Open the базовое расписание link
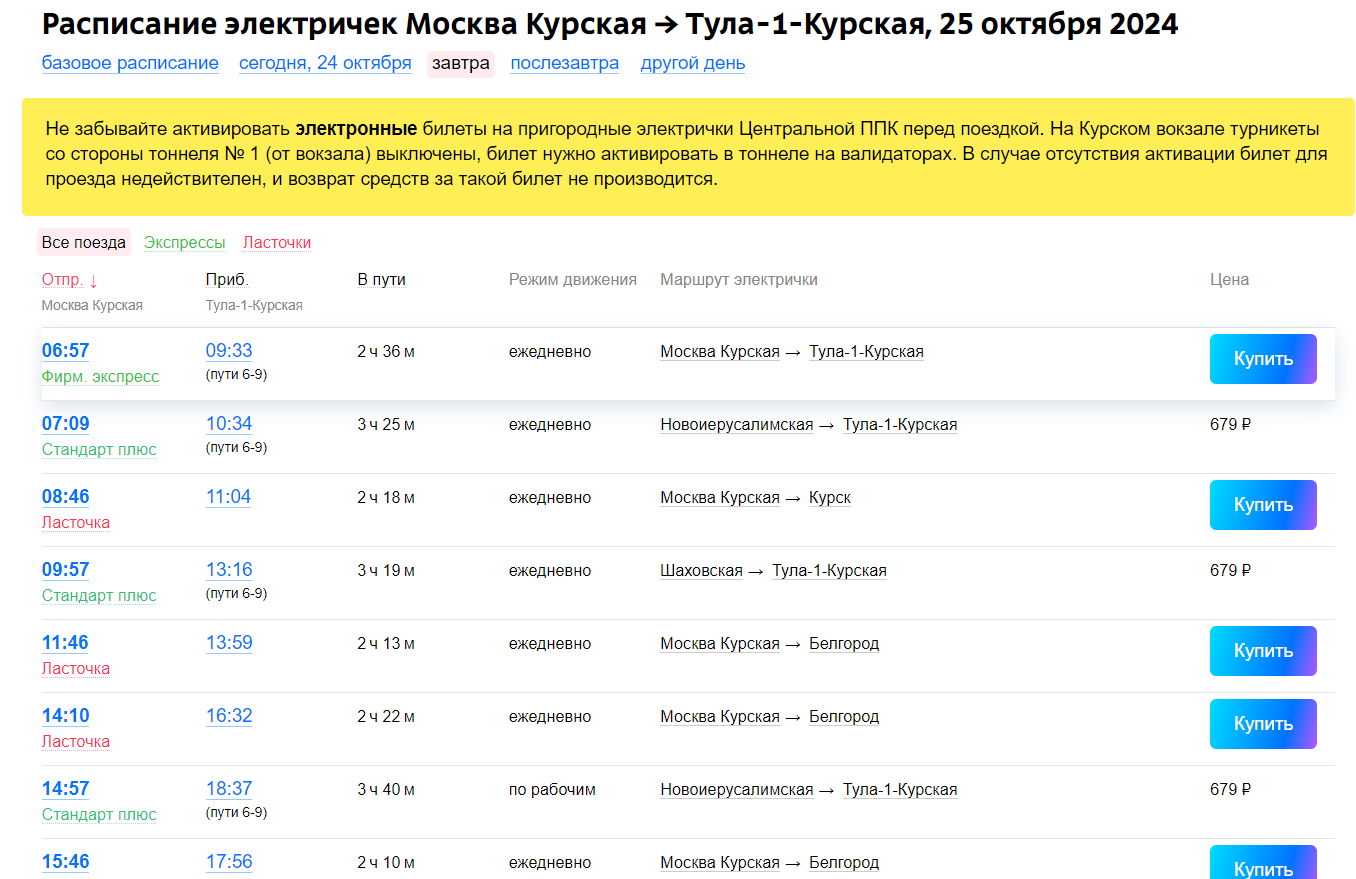The image size is (1356, 879). point(130,63)
